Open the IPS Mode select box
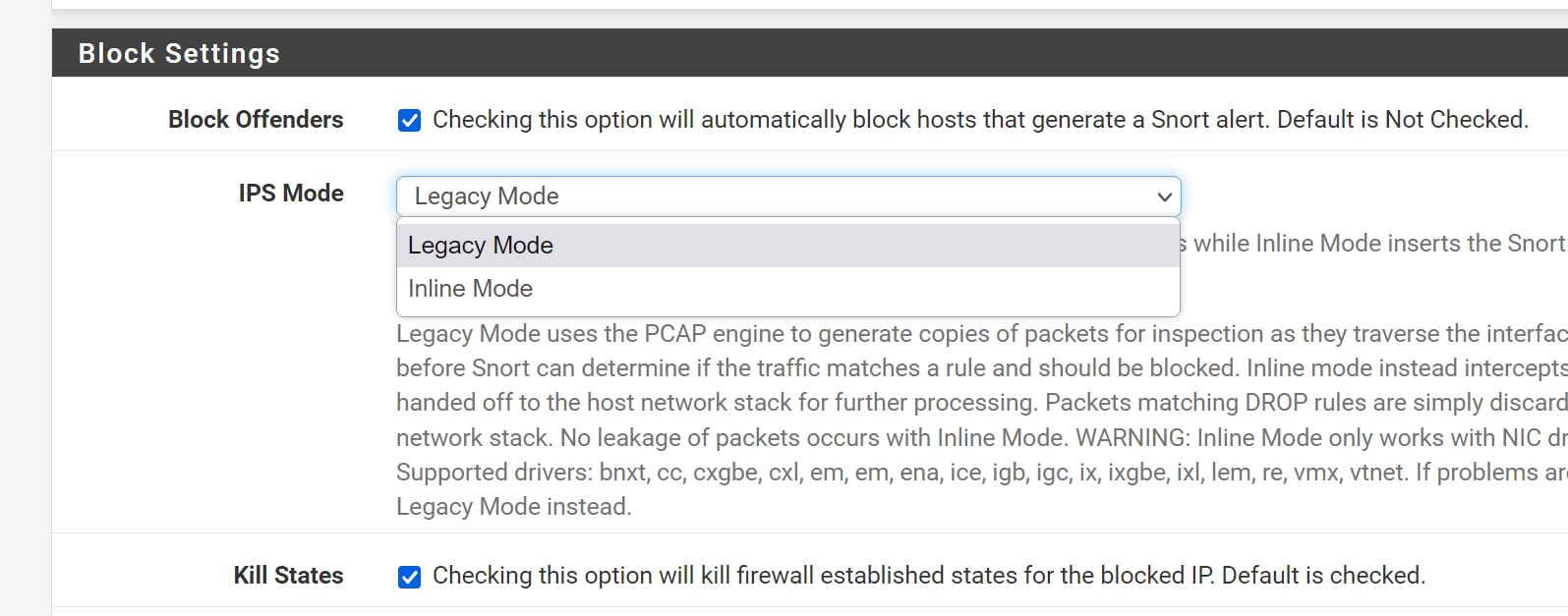Viewport: 1568px width, 616px height. (788, 196)
